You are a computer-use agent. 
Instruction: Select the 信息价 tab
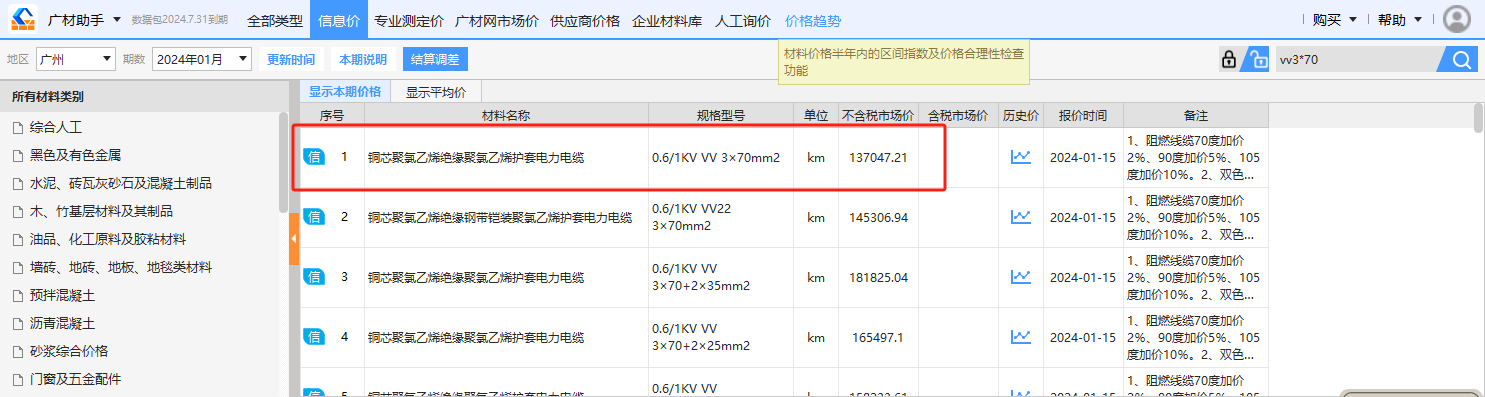[339, 20]
